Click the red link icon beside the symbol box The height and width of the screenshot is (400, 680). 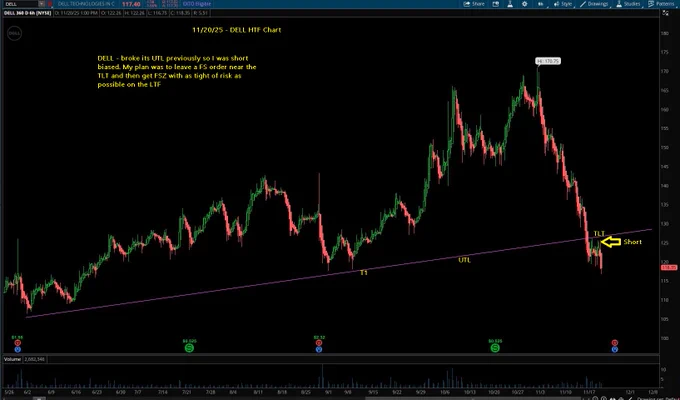(x=50, y=4)
